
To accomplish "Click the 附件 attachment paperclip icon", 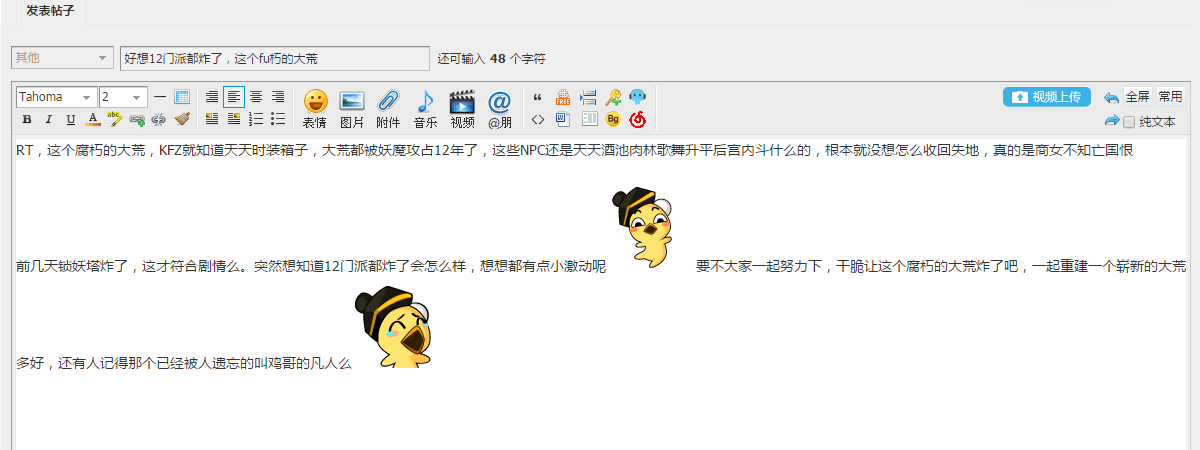I will pos(388,108).
